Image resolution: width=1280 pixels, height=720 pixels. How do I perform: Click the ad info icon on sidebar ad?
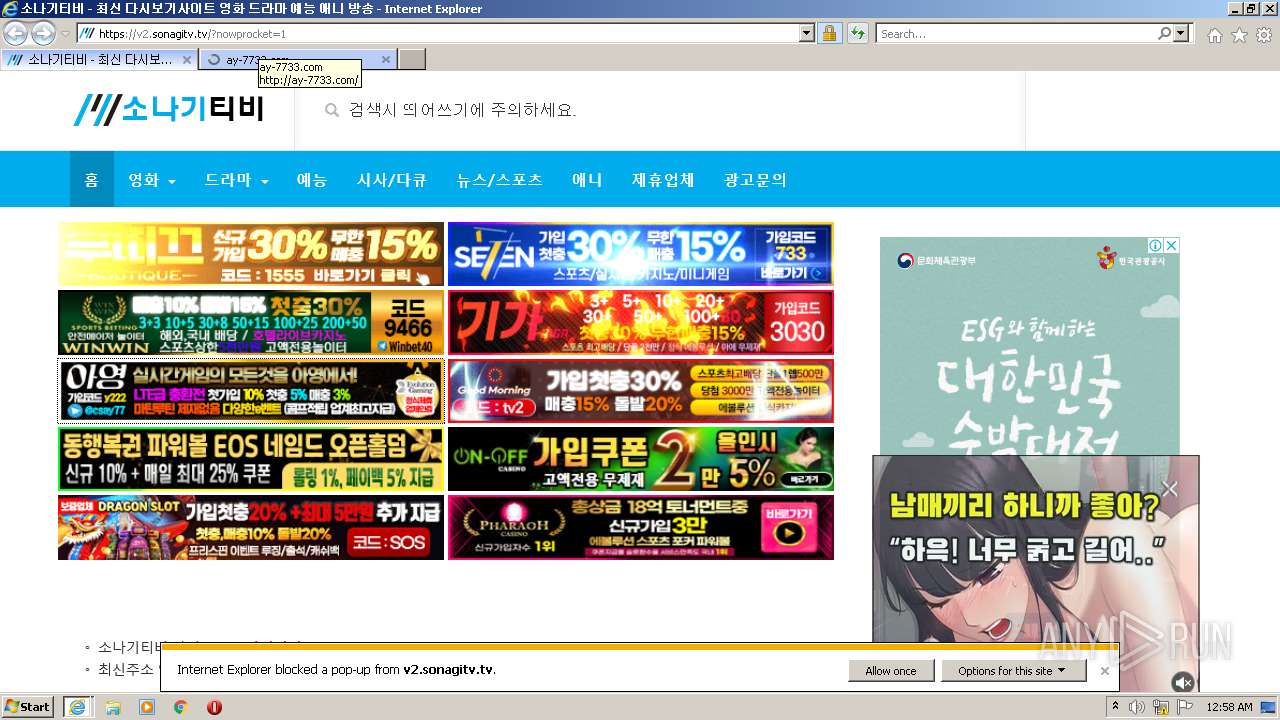pyautogui.click(x=1155, y=245)
